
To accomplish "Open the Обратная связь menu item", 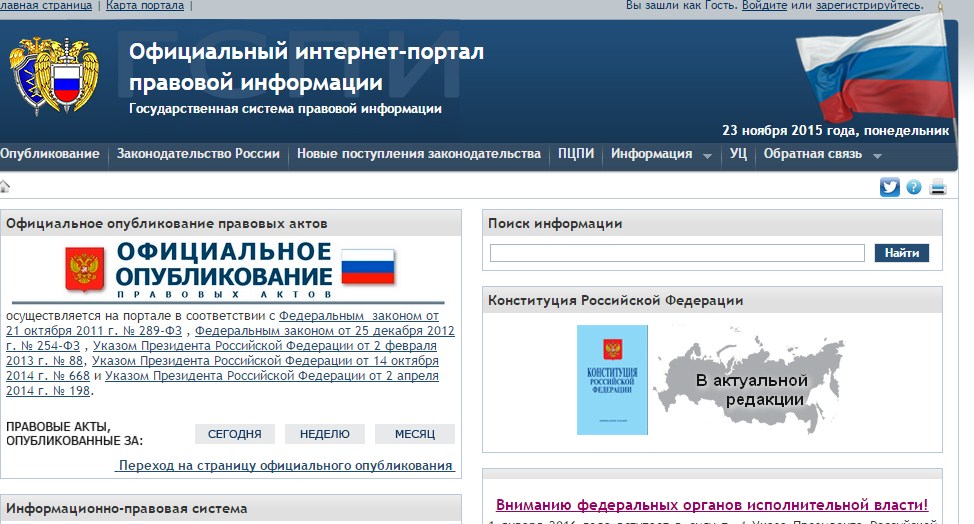I will [x=812, y=154].
